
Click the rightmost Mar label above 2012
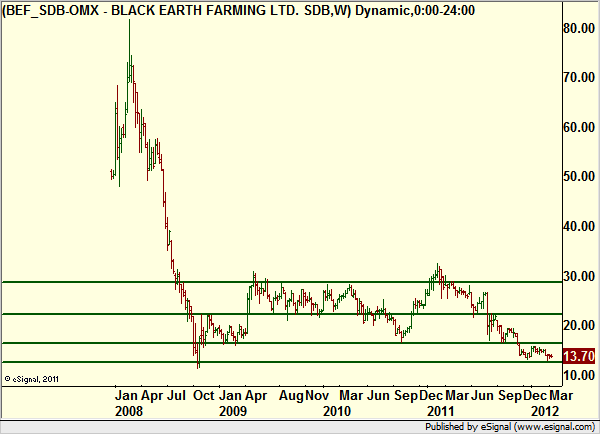pyautogui.click(x=561, y=395)
